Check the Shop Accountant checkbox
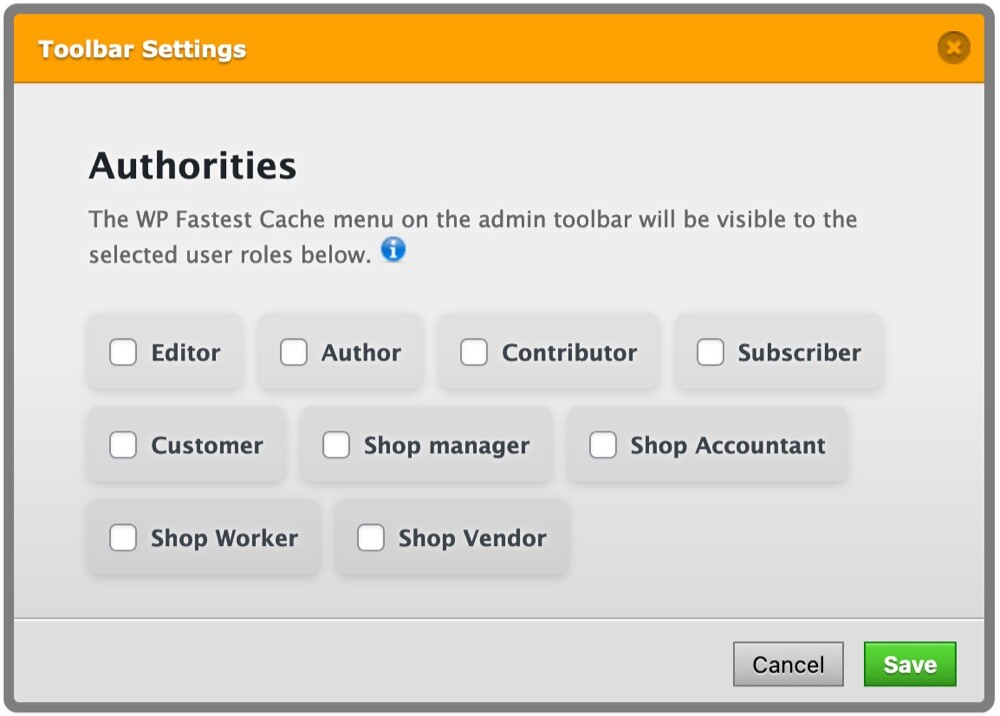Screen dimensions: 1000x716 [602, 445]
